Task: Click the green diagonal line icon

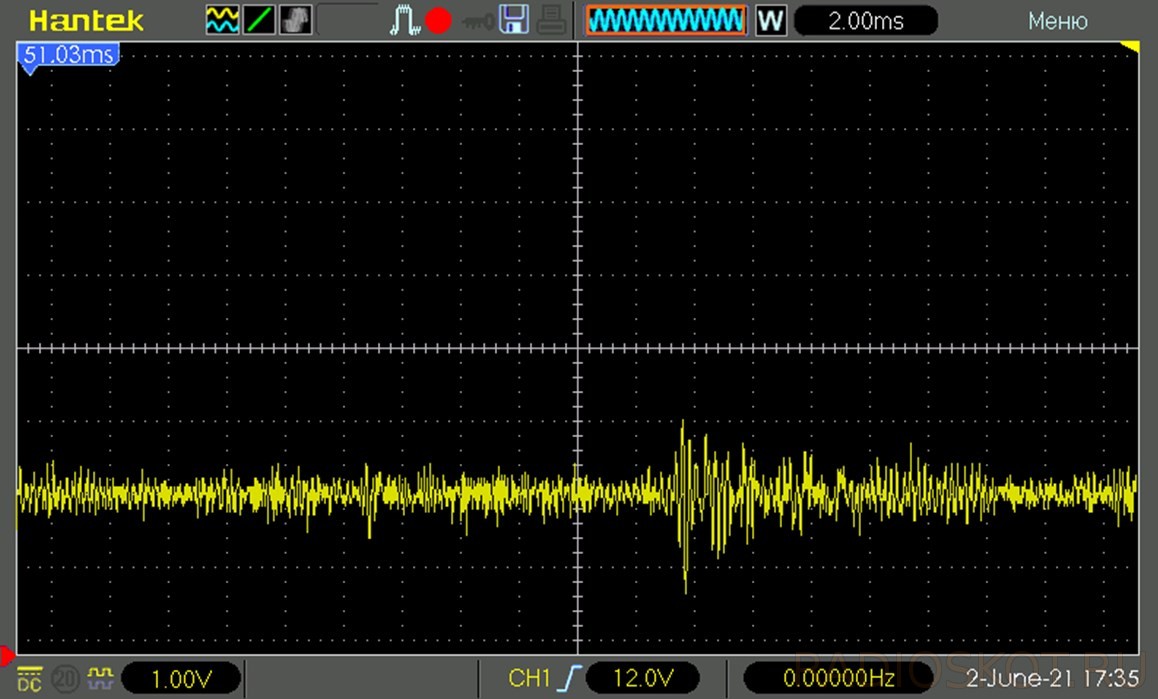Action: tap(259, 20)
